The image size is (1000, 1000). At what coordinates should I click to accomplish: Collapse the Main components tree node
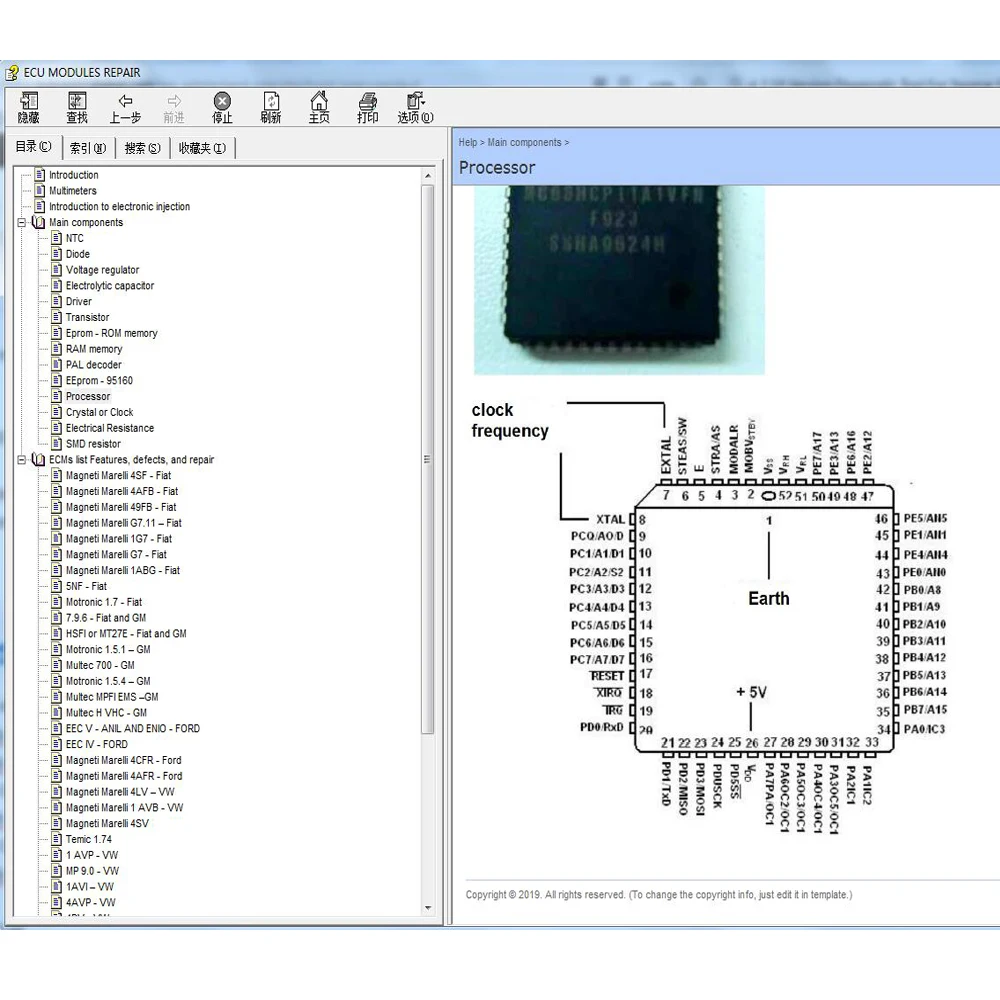(x=22, y=223)
